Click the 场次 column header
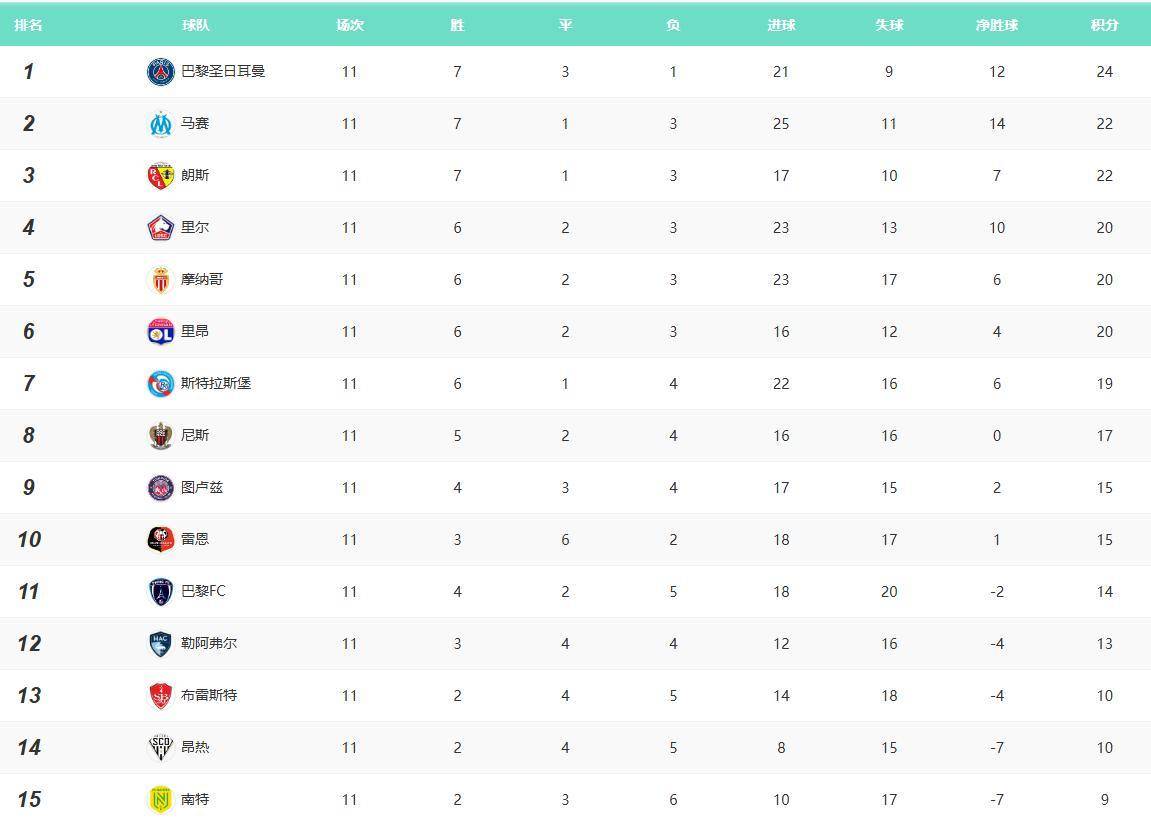This screenshot has width=1151, height=823. 349,25
